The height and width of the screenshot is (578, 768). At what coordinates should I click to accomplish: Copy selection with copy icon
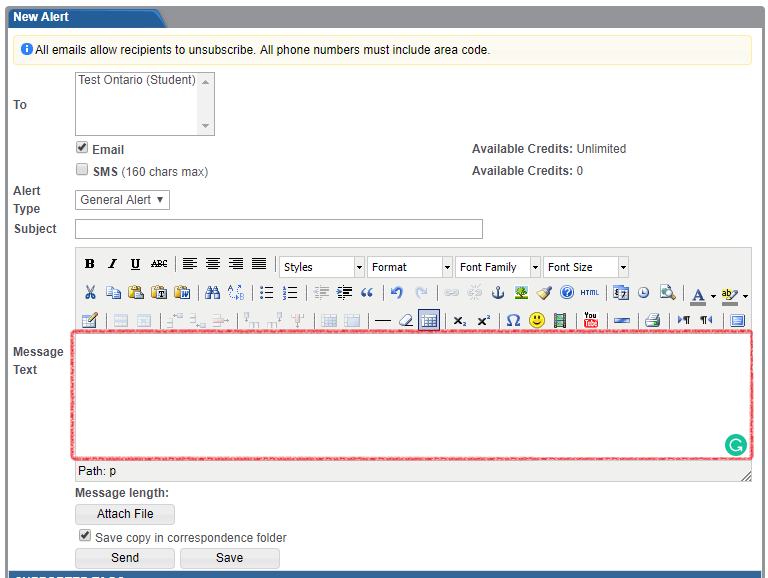(113, 292)
